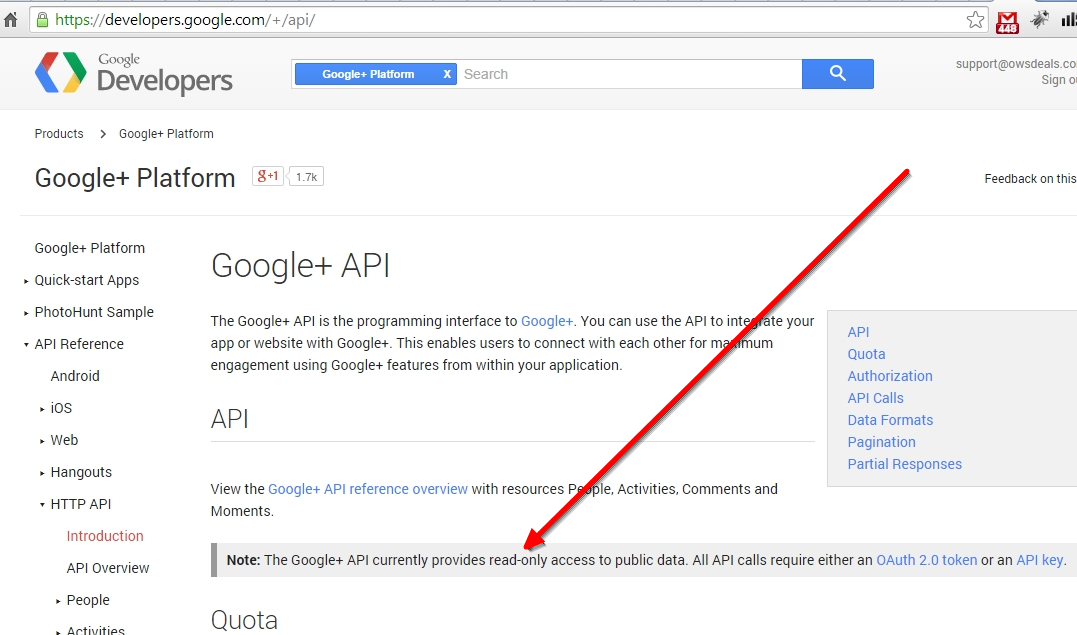Jump to API Calls section
The width and height of the screenshot is (1077, 635).
click(876, 398)
